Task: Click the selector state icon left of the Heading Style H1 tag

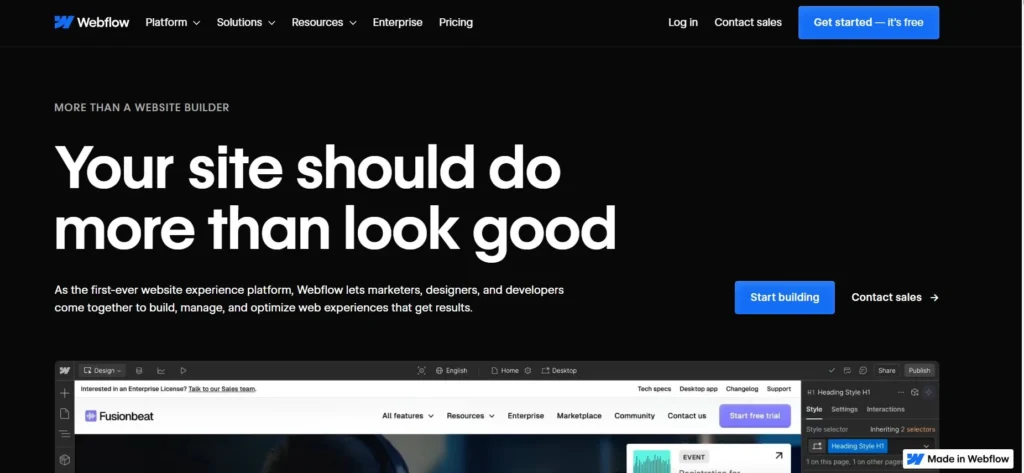Action: pos(817,446)
